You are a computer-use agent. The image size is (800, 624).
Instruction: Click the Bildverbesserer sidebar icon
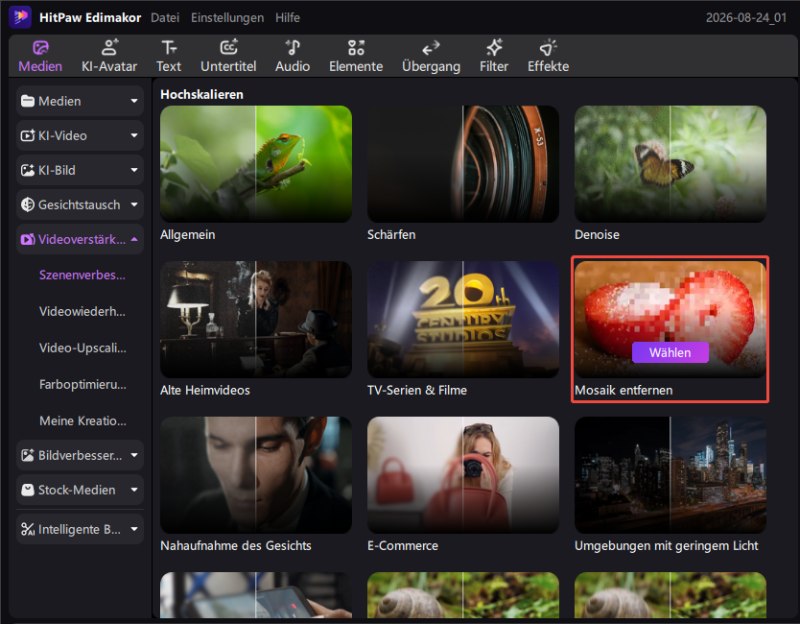click(28, 455)
